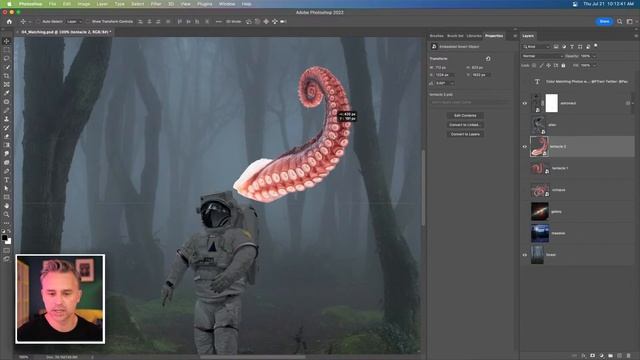Select the Clone Stamp tool
Viewport: 640px width, 360px height.
(x=7, y=119)
